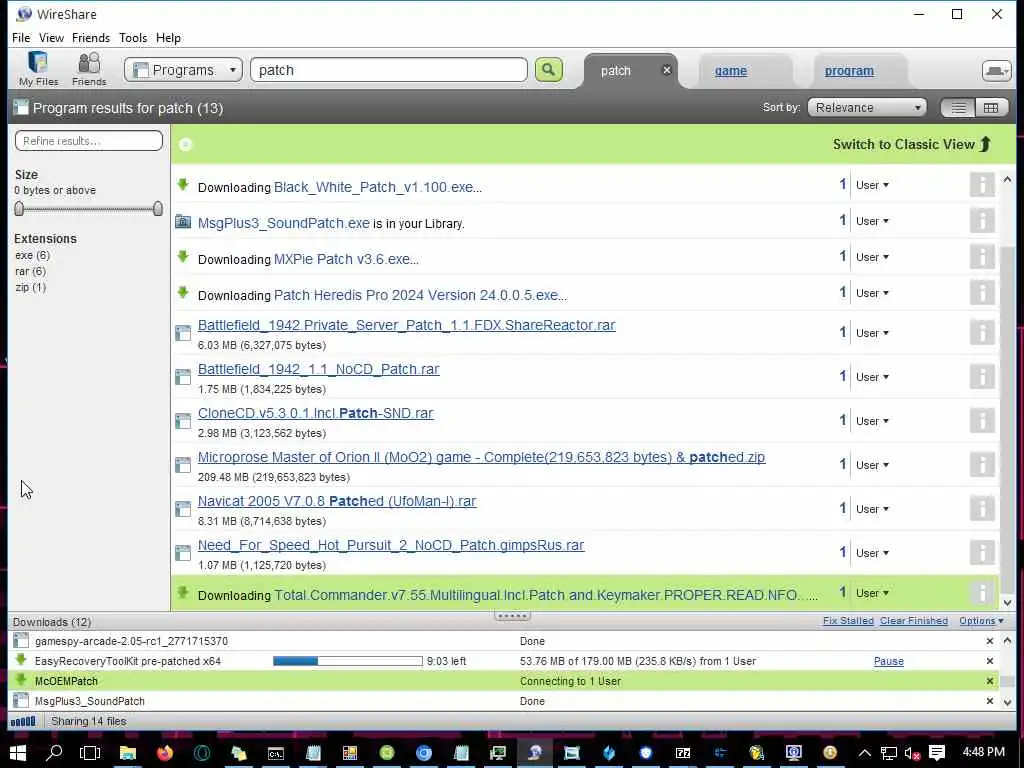The width and height of the screenshot is (1024, 768).
Task: Switch to list view of results
Action: tap(958, 108)
